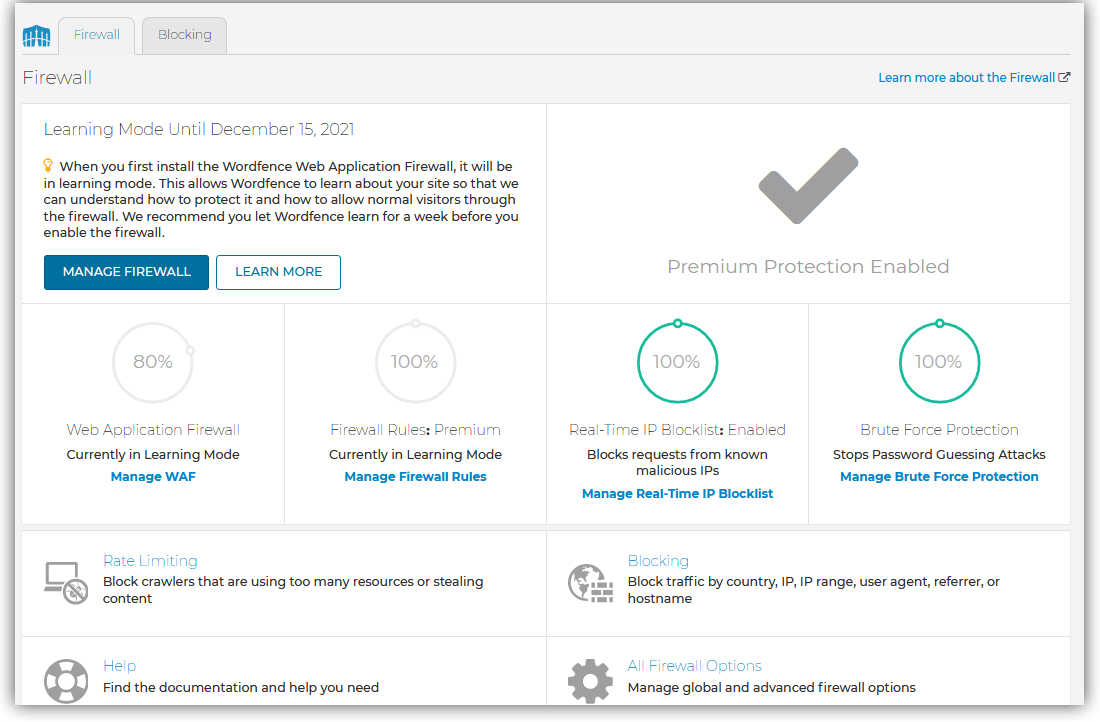
Task: Click the 100% Real-Time IP Blocklist progress circle
Action: coord(678,362)
